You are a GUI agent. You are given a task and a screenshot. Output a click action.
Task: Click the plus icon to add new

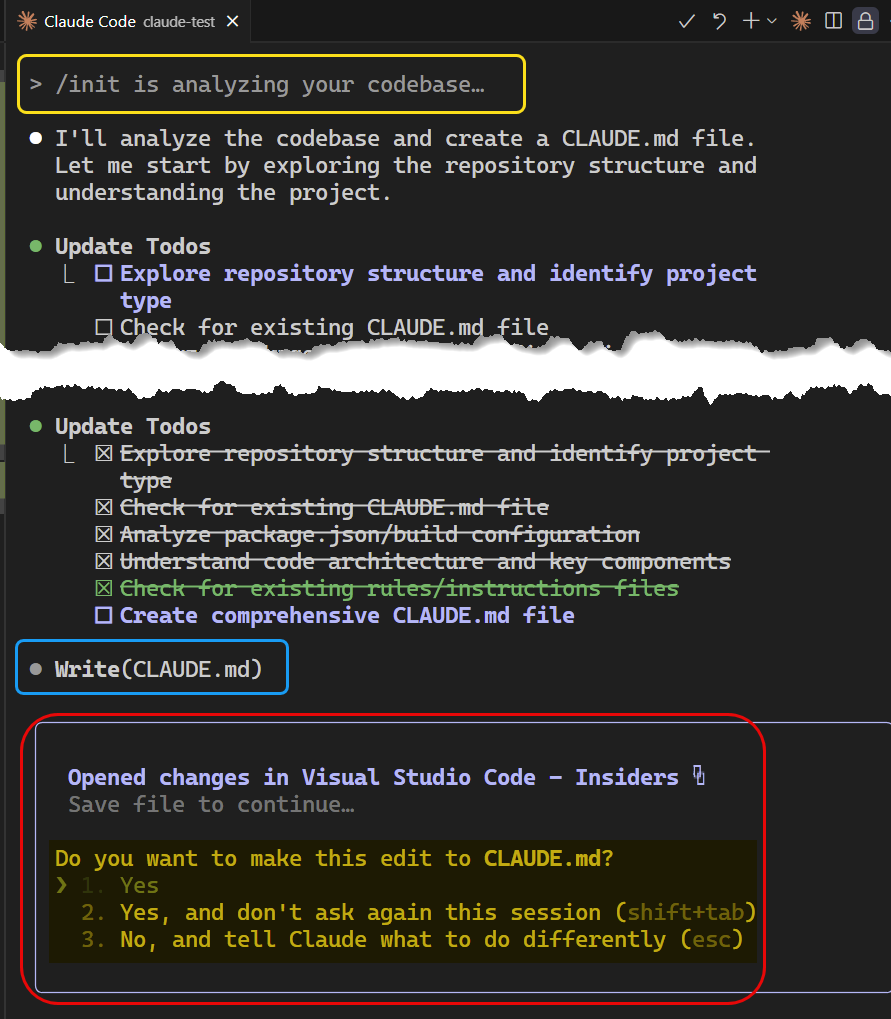pyautogui.click(x=751, y=21)
